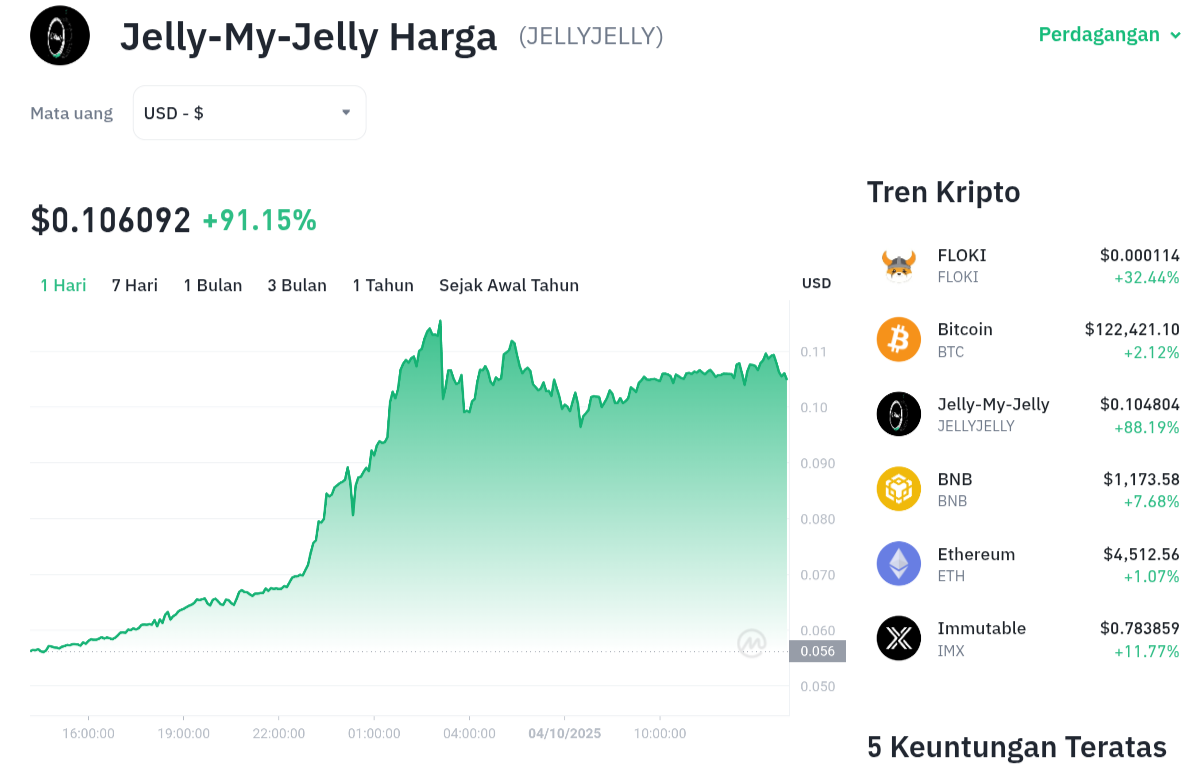1199x771 pixels.
Task: Show the 1 Bulan price chart
Action: [213, 285]
